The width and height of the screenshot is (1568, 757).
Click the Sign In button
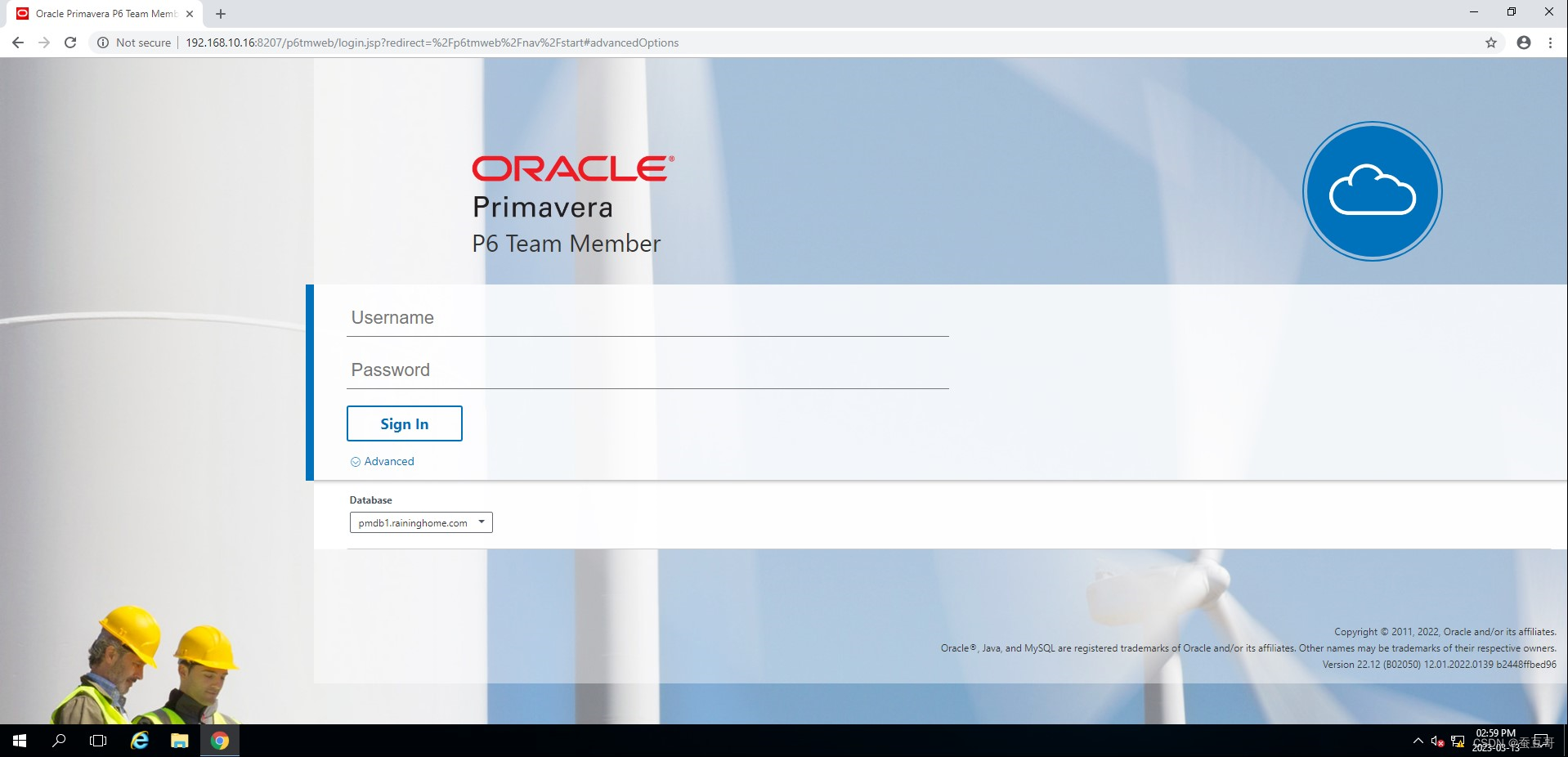(x=404, y=423)
